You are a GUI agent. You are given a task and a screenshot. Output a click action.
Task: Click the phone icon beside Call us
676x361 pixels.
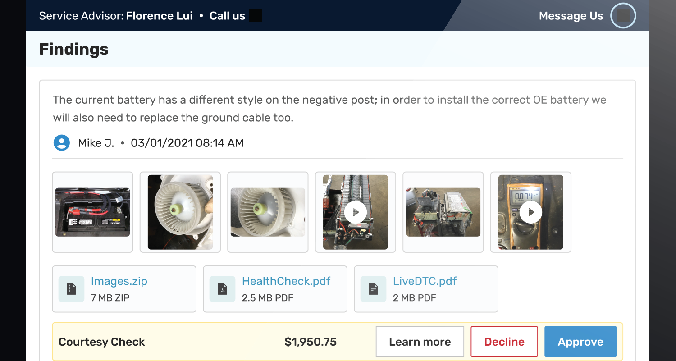click(256, 16)
